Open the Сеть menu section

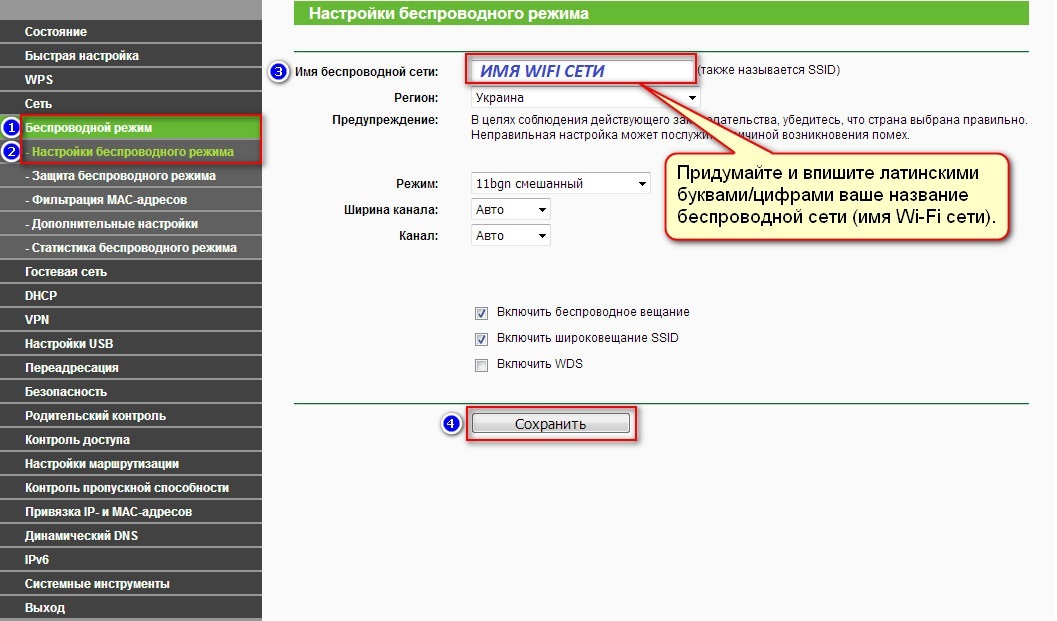click(131, 104)
